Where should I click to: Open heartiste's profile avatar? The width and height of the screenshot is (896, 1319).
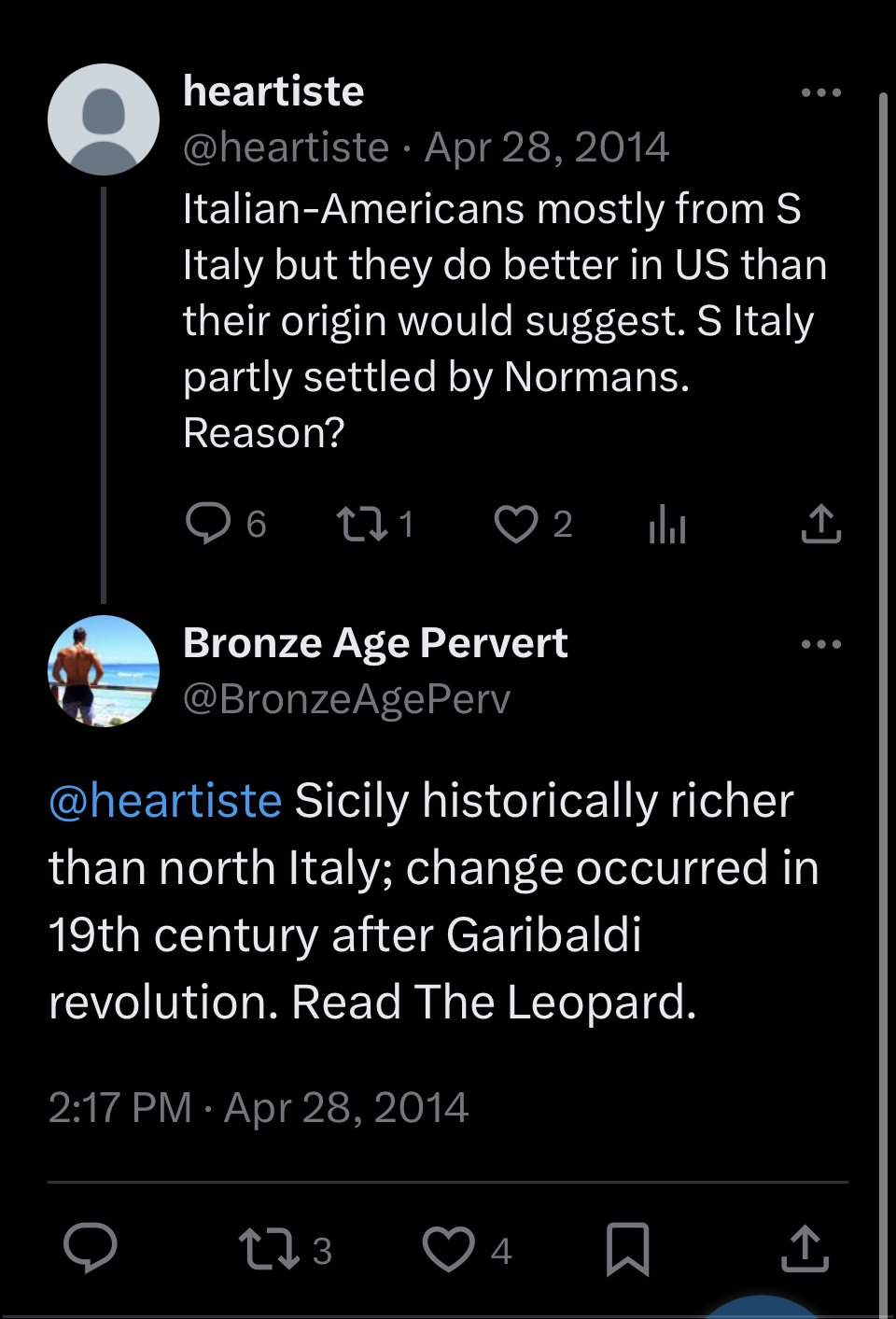[x=104, y=119]
